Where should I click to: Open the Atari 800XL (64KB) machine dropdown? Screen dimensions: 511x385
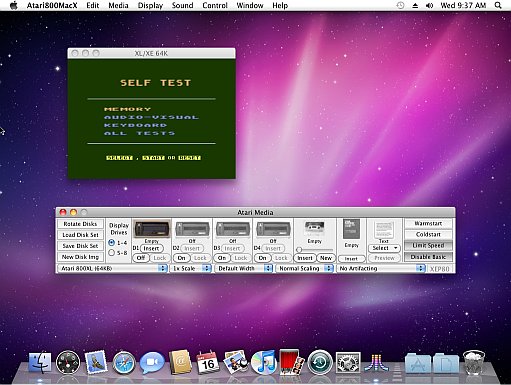point(113,268)
